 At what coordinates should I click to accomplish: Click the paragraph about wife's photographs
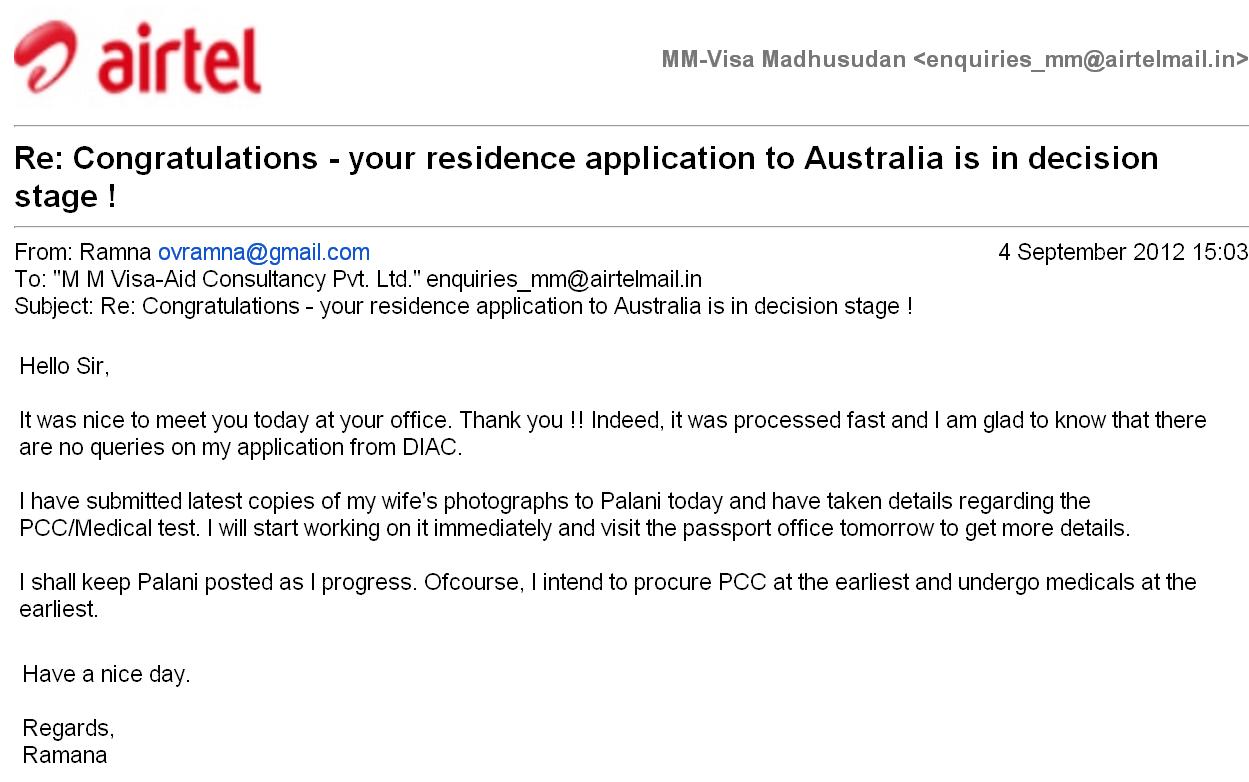pyautogui.click(x=575, y=514)
